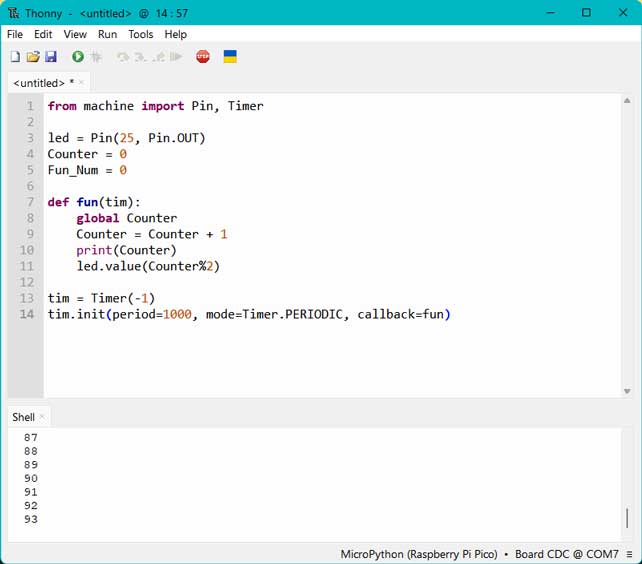The image size is (642, 564).
Task: Click the Resume debugging icon
Action: tap(176, 57)
